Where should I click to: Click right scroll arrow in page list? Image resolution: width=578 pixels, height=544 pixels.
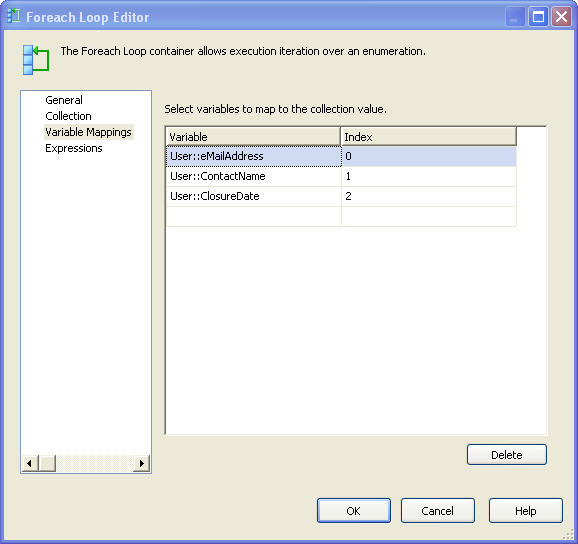point(142,463)
